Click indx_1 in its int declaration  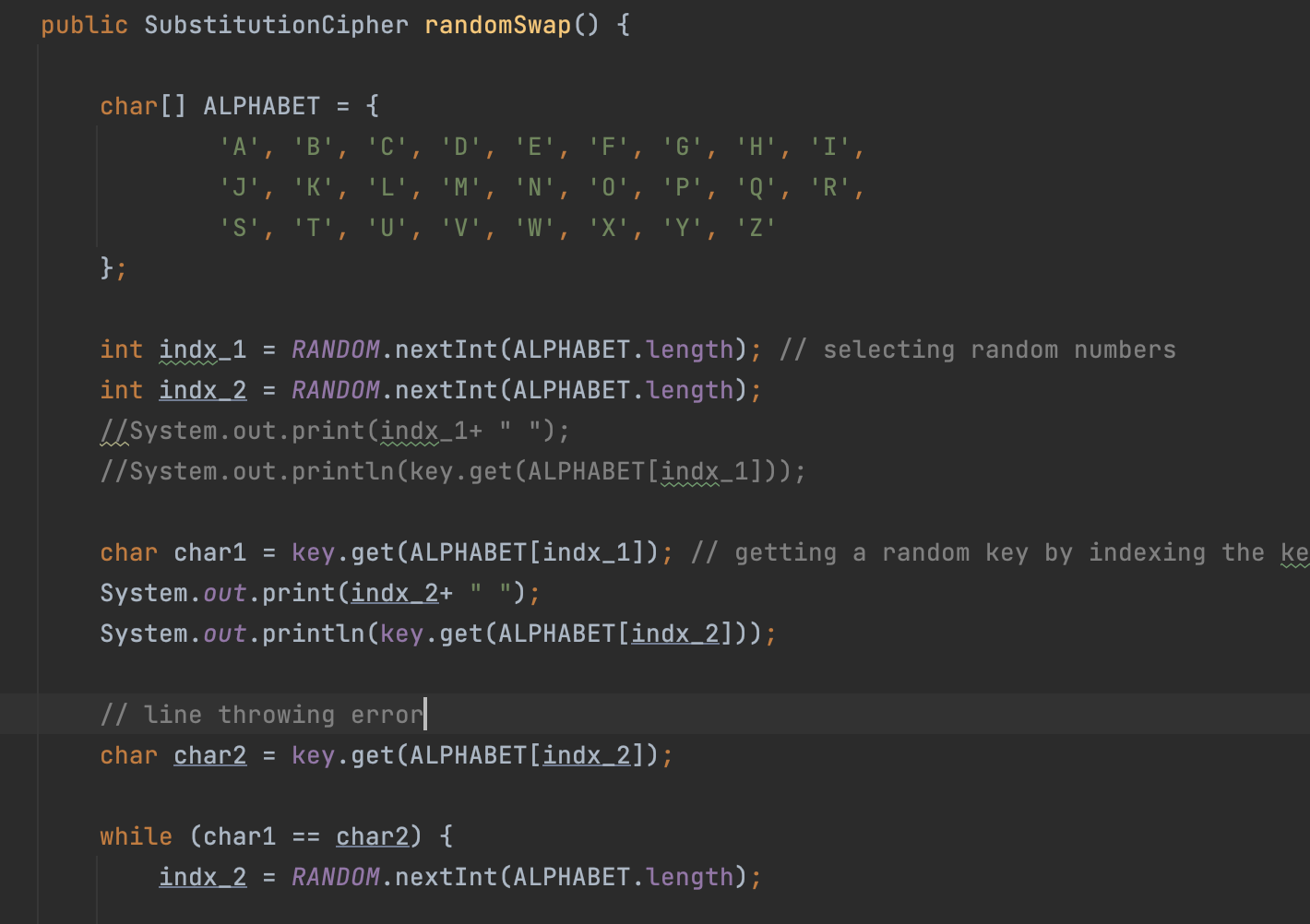pos(202,349)
